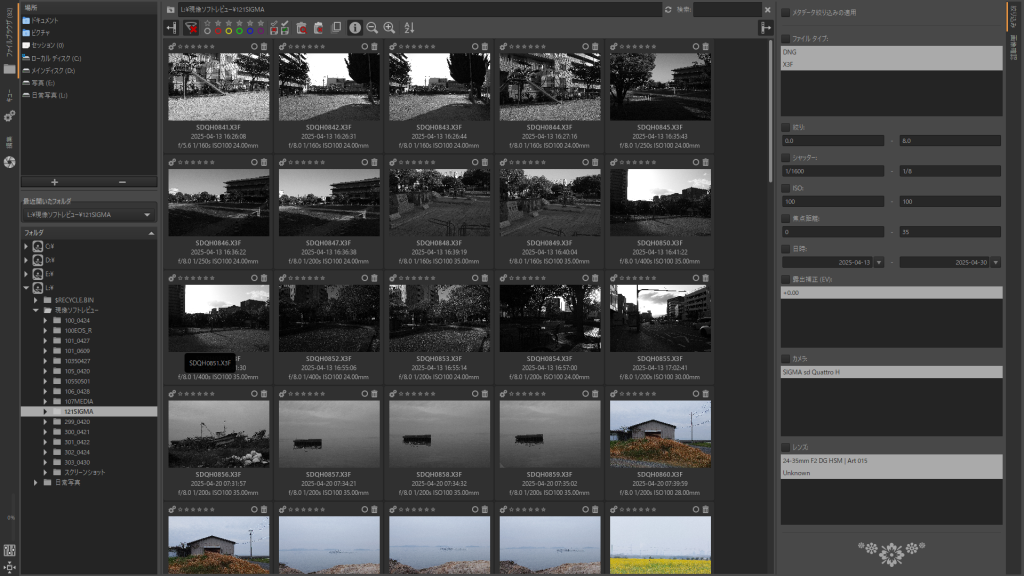The image size is (1024, 576).
Task: Click the overlapping pages icon in the toolbar
Action: 336,27
